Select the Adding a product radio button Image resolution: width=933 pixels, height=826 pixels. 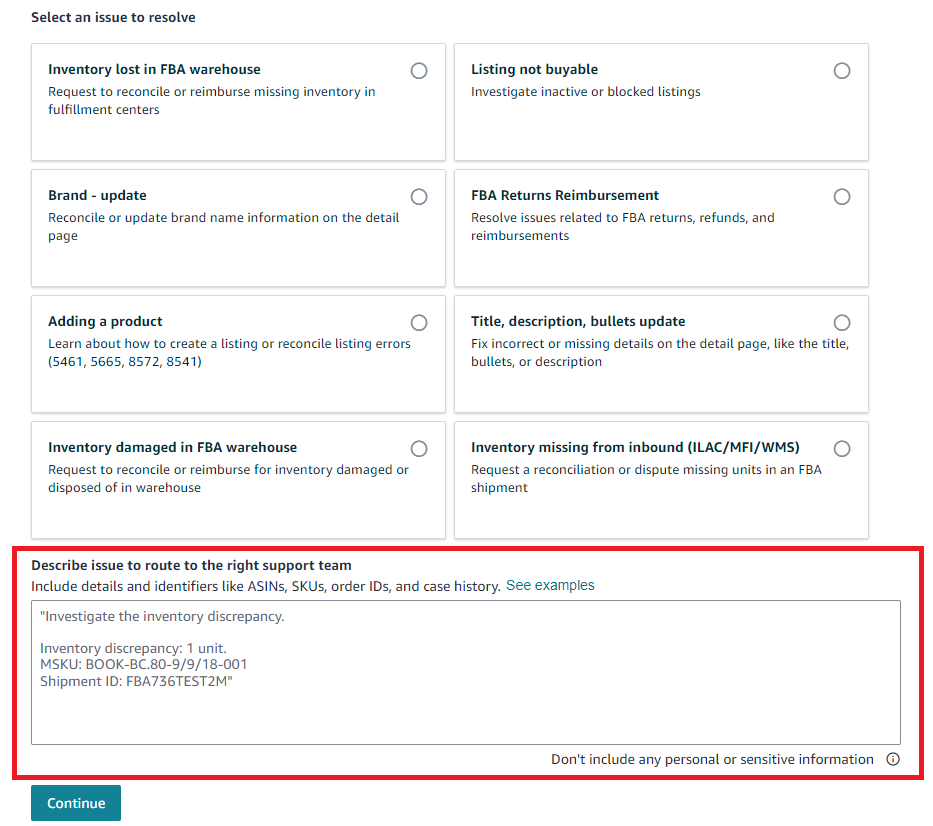pos(419,322)
